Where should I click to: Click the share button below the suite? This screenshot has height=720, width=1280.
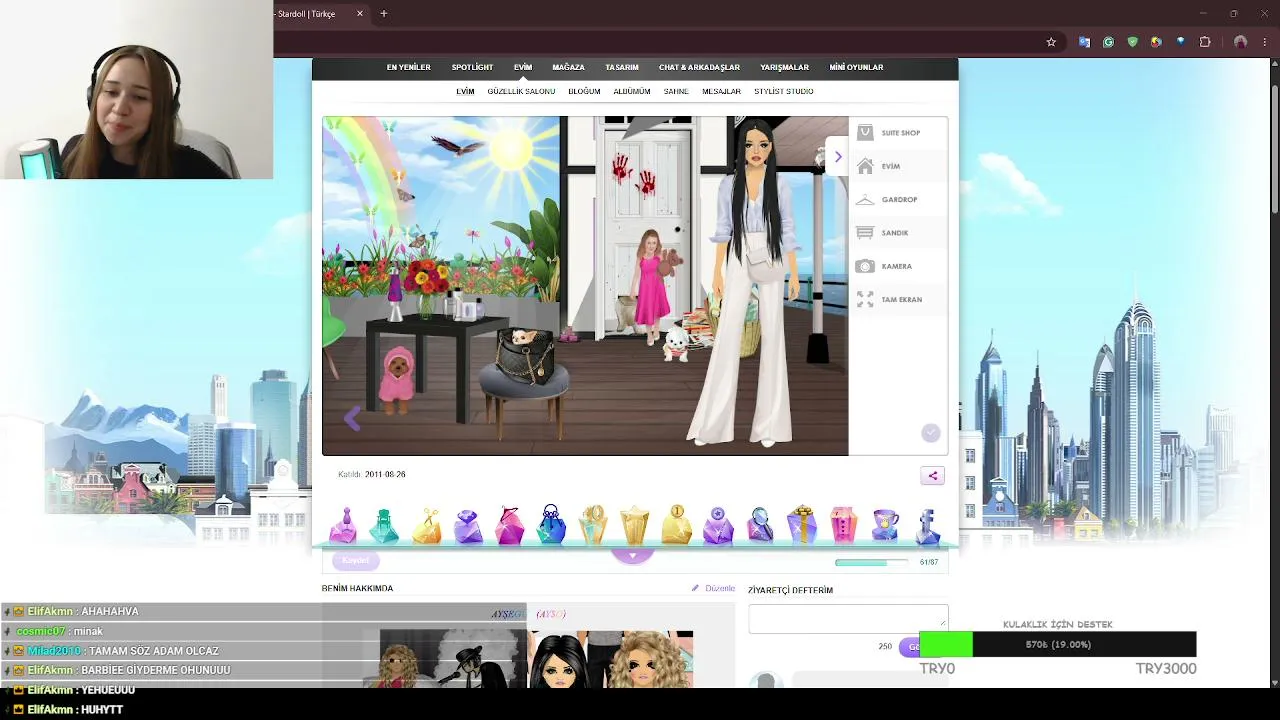(932, 476)
